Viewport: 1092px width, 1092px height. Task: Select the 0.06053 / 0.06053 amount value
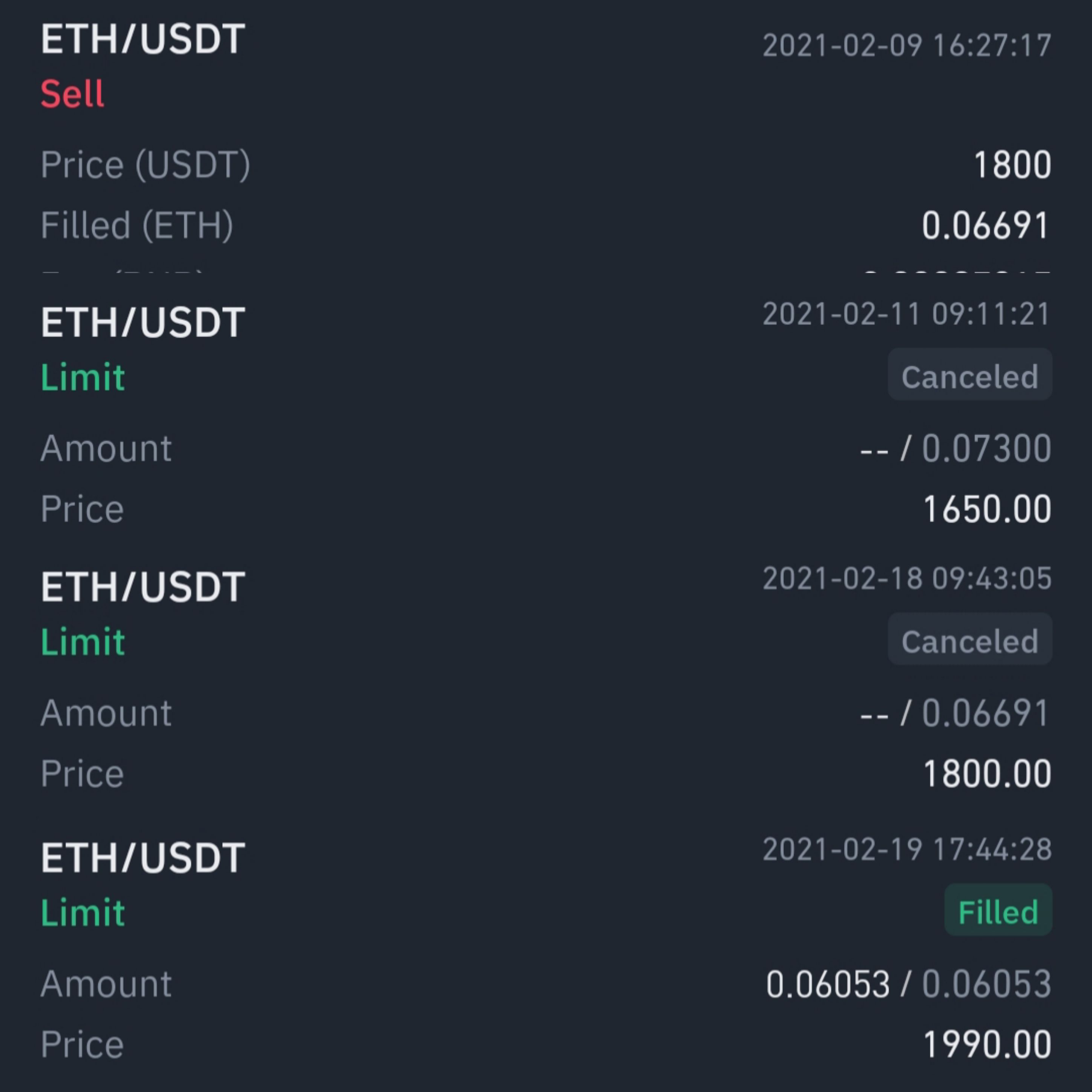click(908, 984)
